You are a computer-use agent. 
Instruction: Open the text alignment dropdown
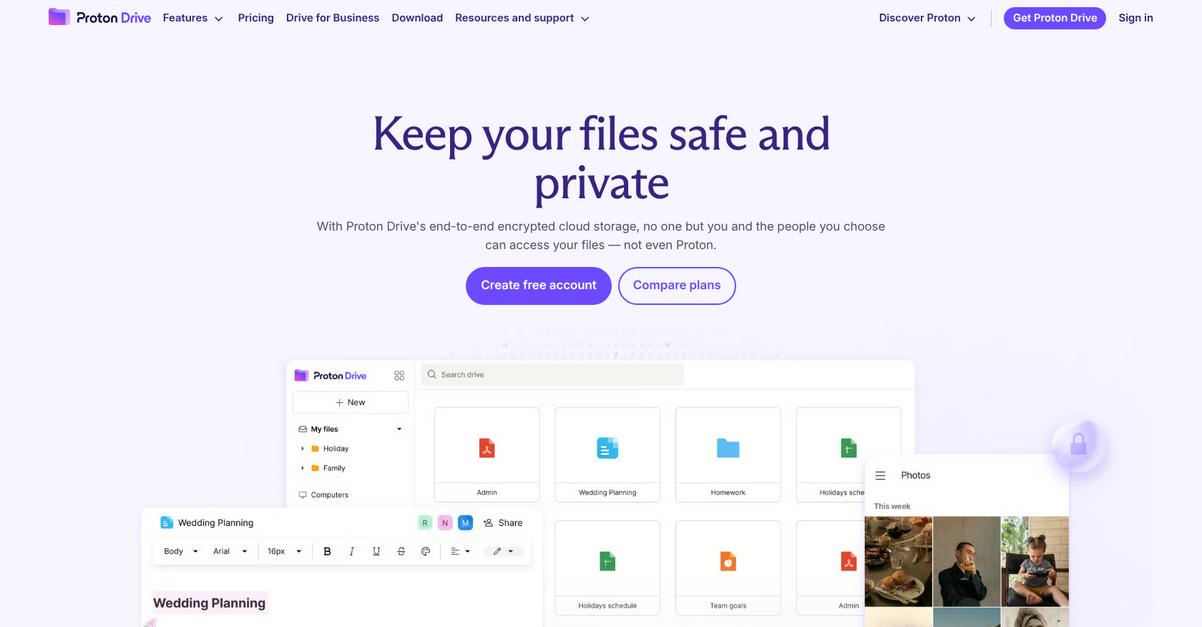(x=460, y=551)
